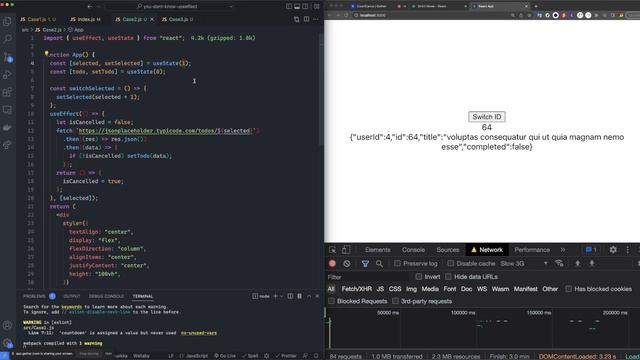Expand more DevTools tabs chevron
640x360 pixels.
(563, 250)
